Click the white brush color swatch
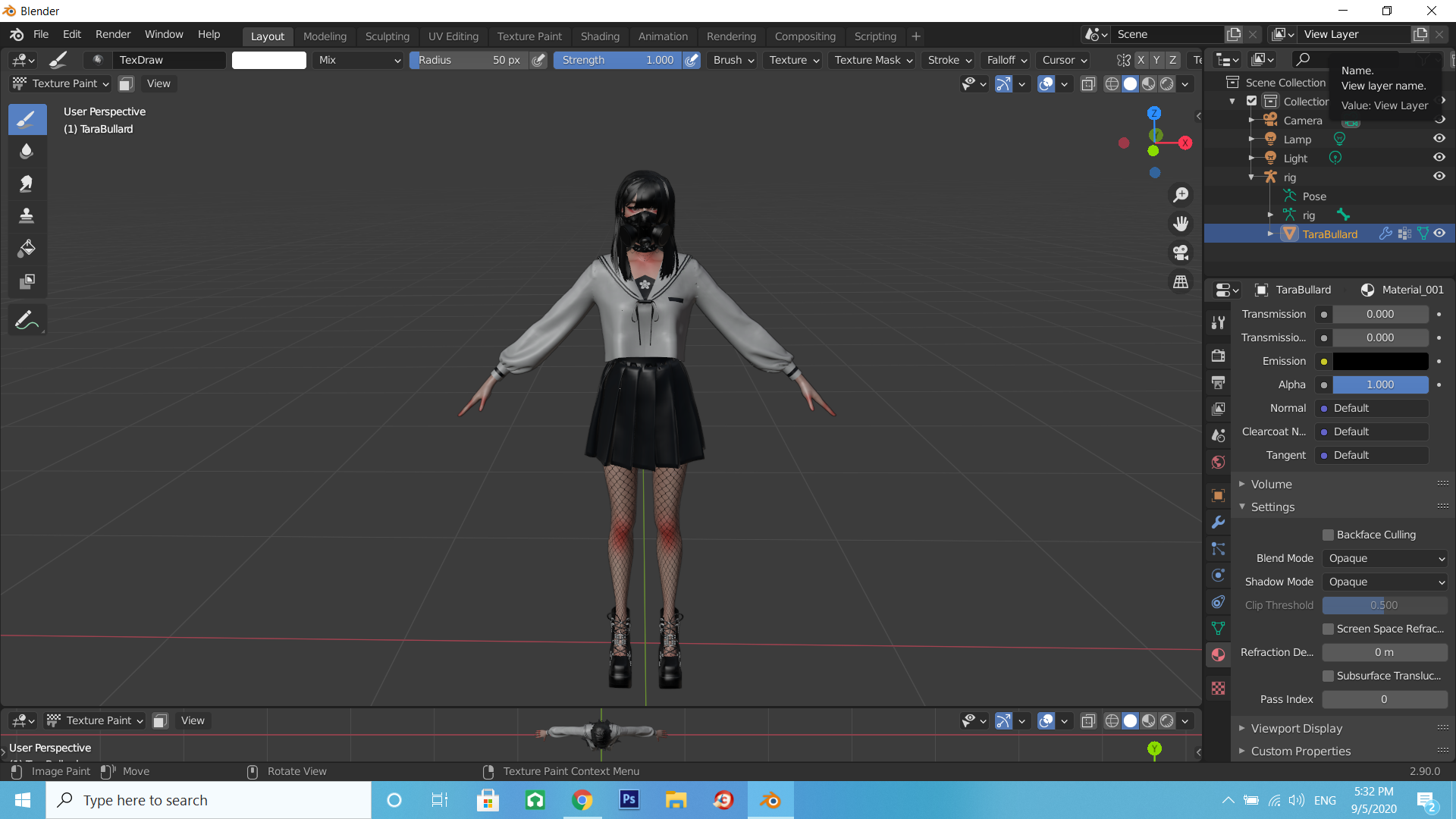Viewport: 1456px width, 819px height. (269, 60)
